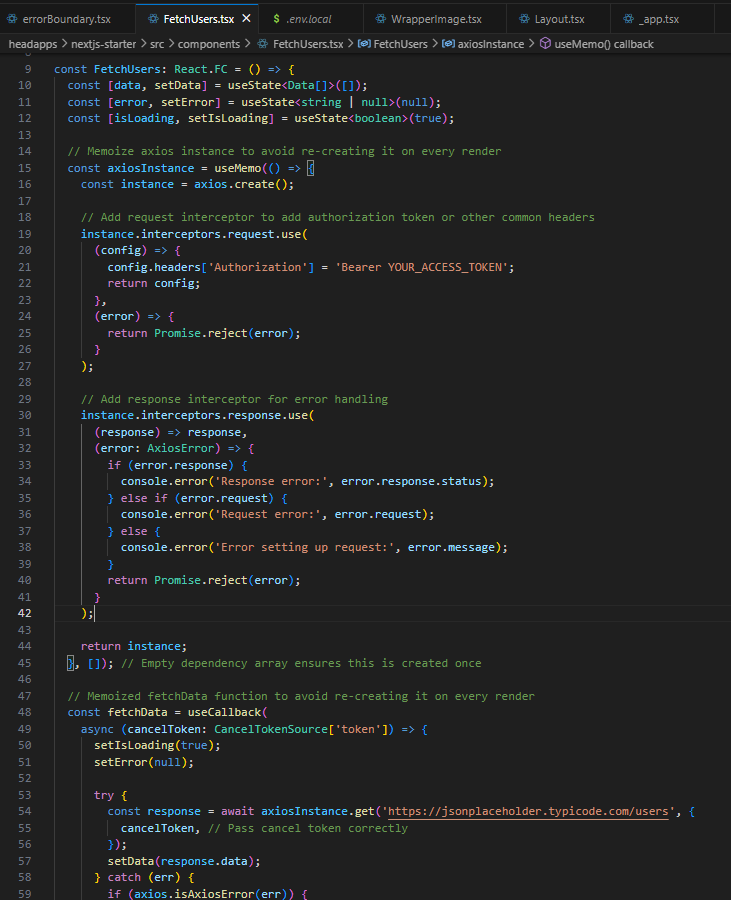The height and width of the screenshot is (900, 731).
Task: Close the FetchUsers.tsx tab
Action: 246,19
